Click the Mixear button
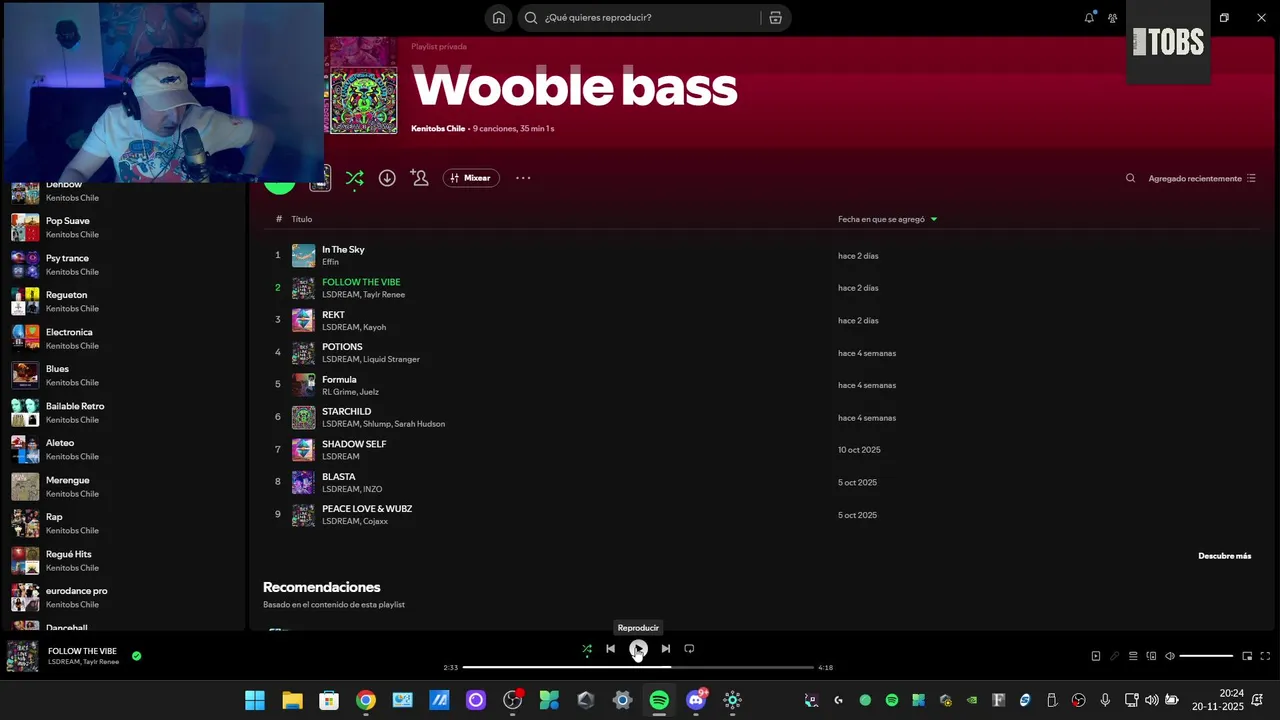The image size is (1280, 720). point(471,178)
